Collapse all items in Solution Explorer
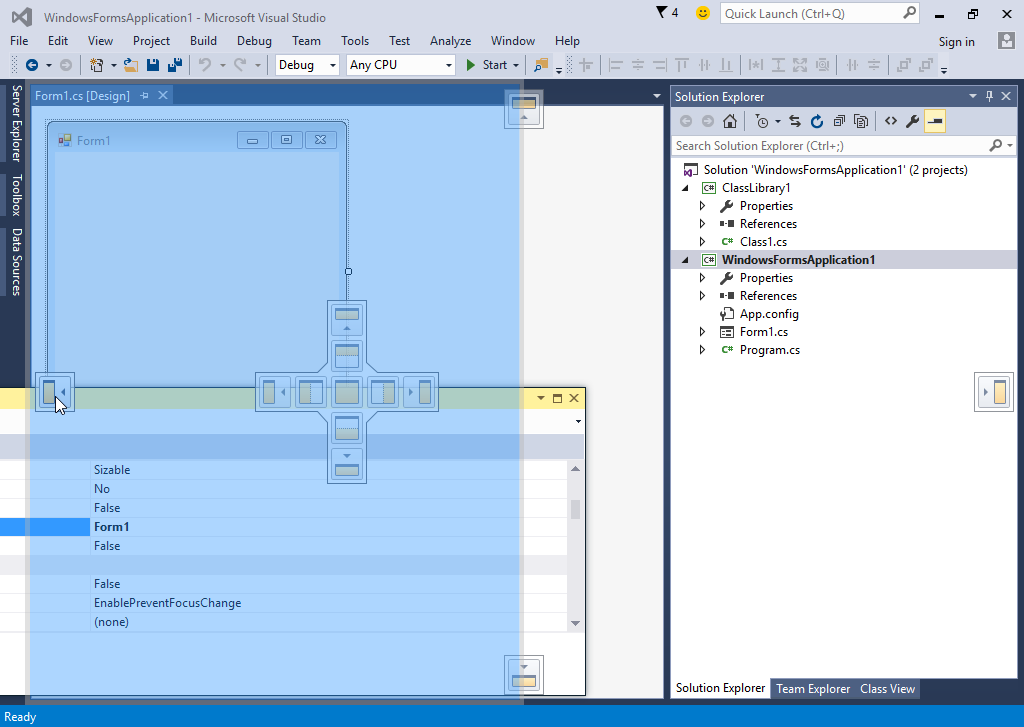The width and height of the screenshot is (1024, 727). (839, 121)
